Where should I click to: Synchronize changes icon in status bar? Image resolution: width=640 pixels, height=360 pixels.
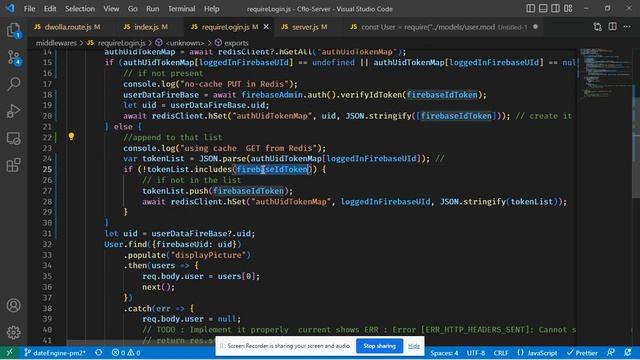pos(98,352)
